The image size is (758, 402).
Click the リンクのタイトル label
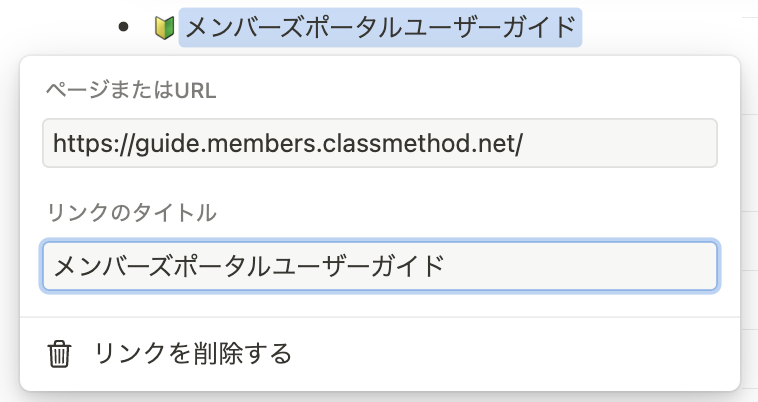point(131,212)
